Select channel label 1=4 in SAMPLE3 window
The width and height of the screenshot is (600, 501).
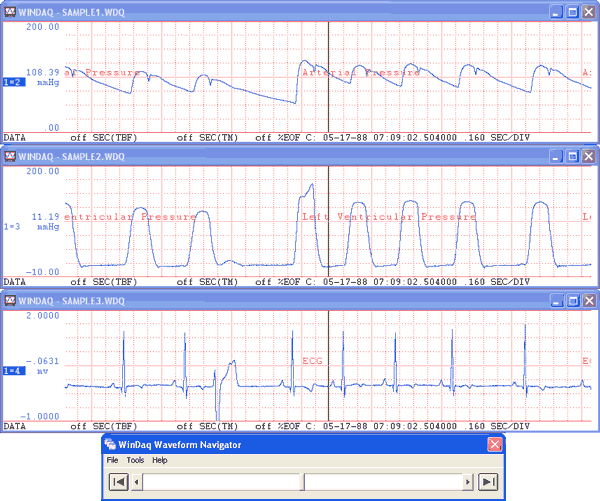coord(14,370)
